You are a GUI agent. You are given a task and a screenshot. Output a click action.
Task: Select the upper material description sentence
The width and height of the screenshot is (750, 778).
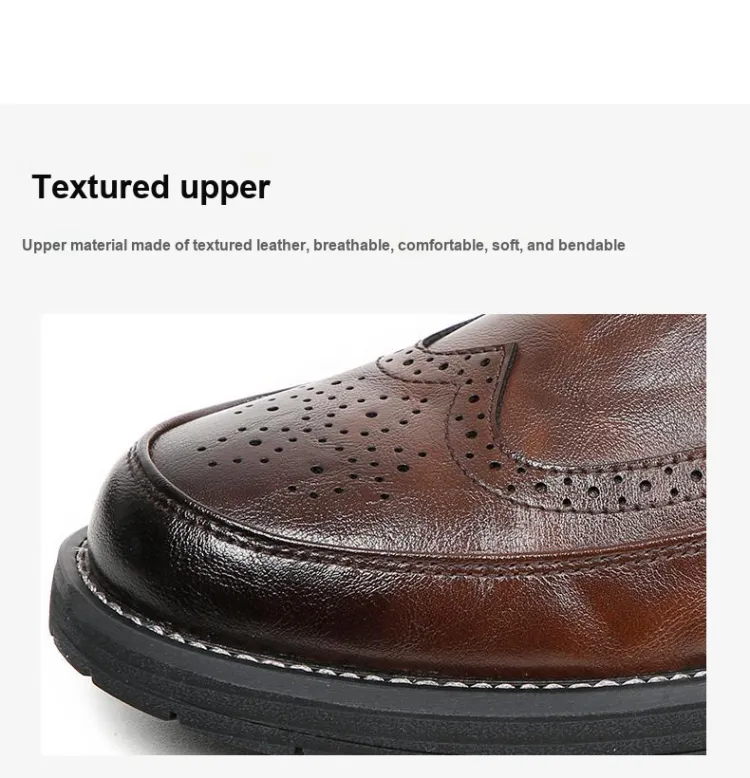click(323, 245)
